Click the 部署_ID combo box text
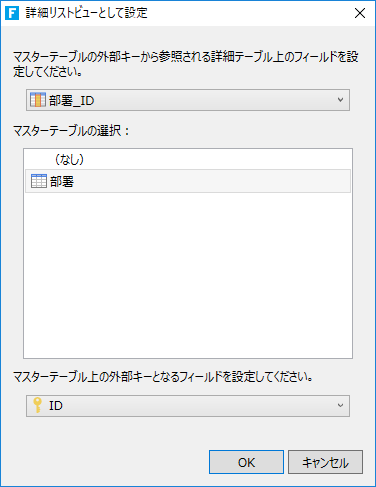This screenshot has width=376, height=487. pos(71,100)
